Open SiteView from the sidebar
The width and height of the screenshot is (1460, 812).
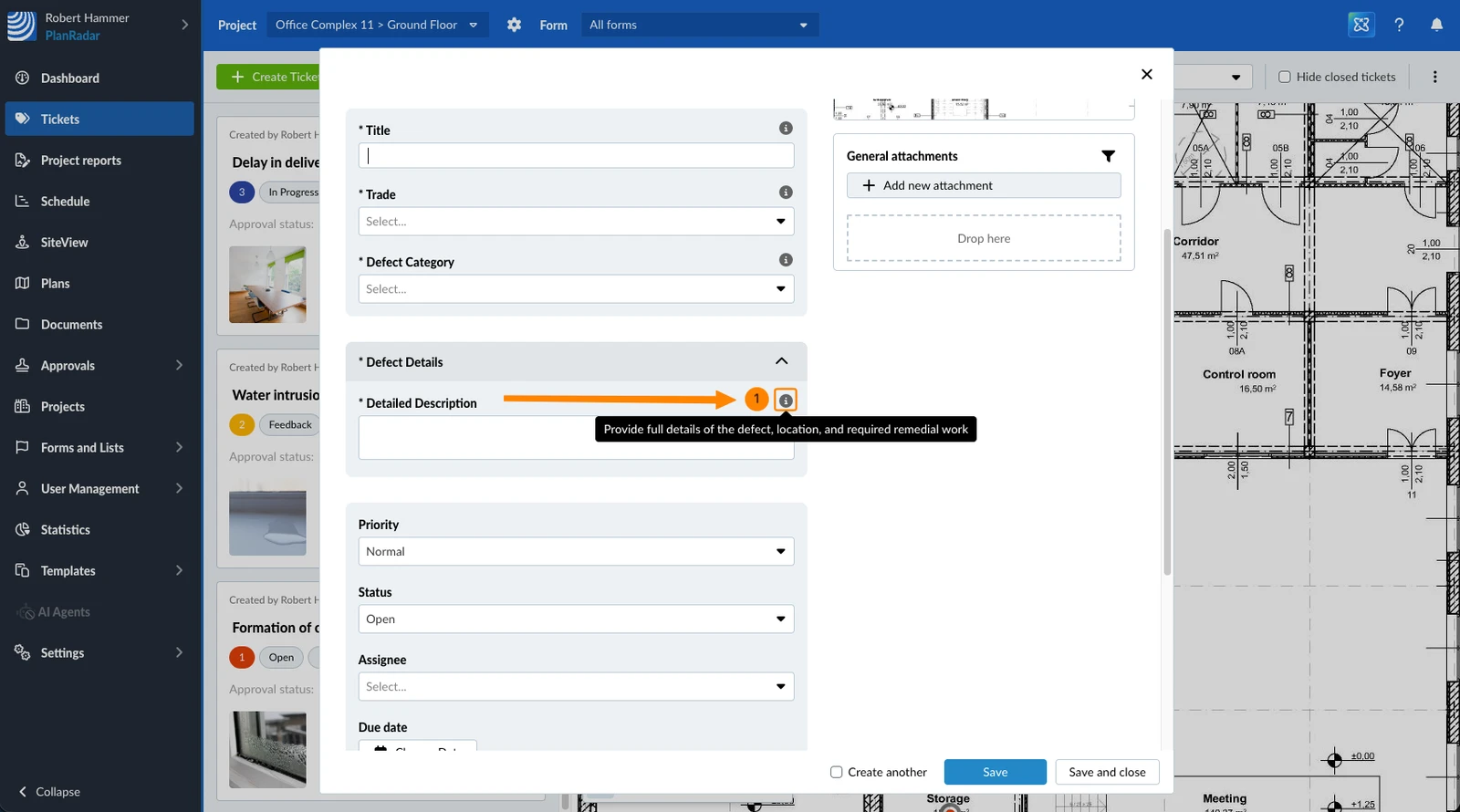[x=99, y=243]
